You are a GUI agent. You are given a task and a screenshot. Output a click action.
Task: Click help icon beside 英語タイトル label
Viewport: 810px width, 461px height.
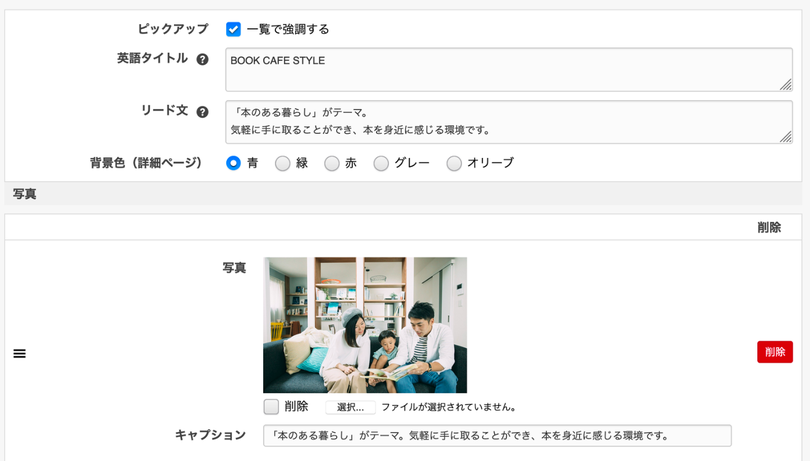coord(203,60)
